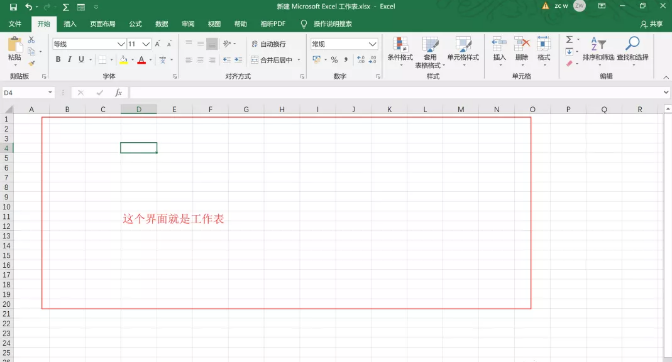The image size is (672, 362).
Task: Click 共享 share button
Action: [651, 24]
